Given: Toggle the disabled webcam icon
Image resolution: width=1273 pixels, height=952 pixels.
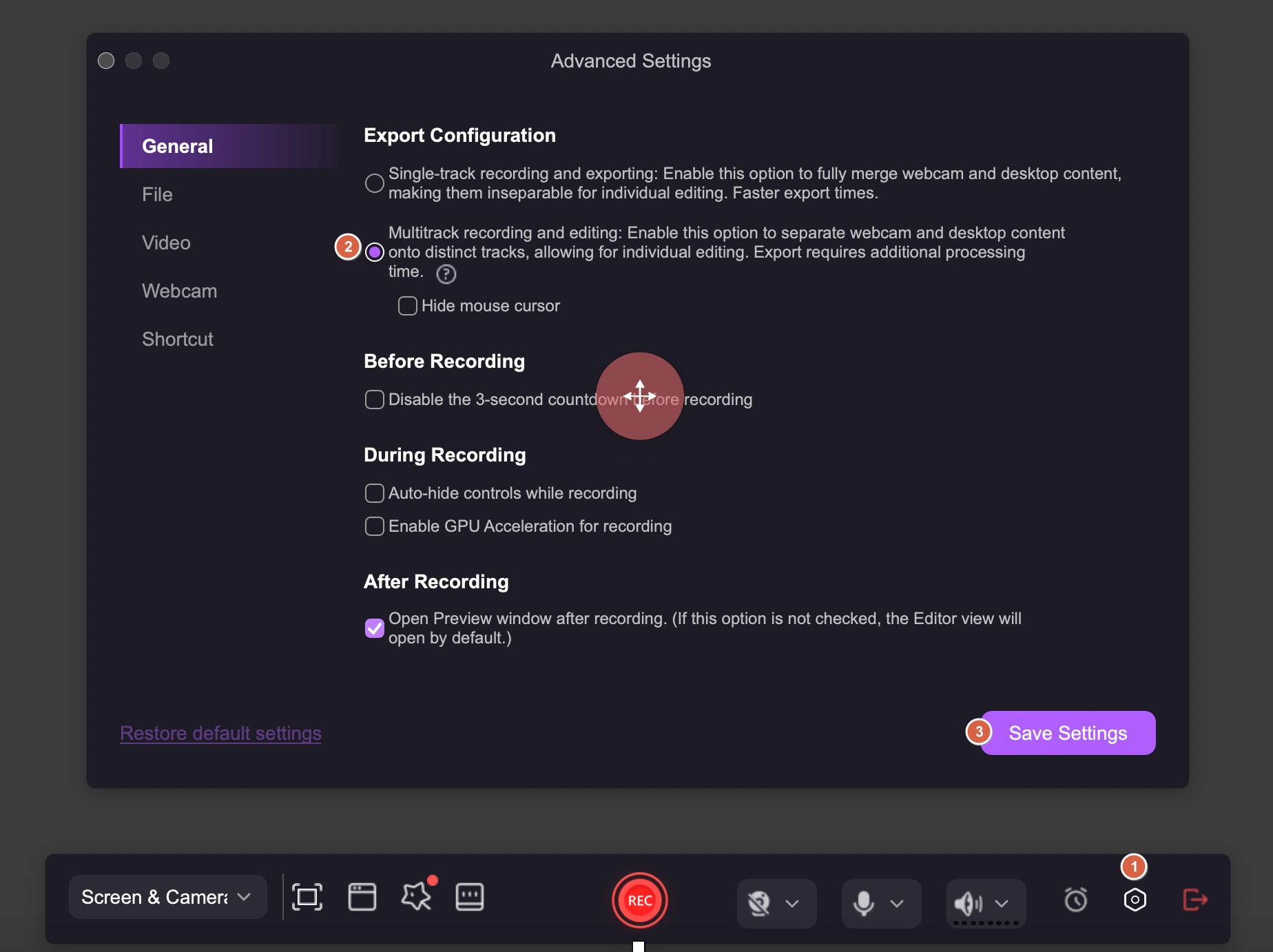Looking at the screenshot, I should (759, 902).
